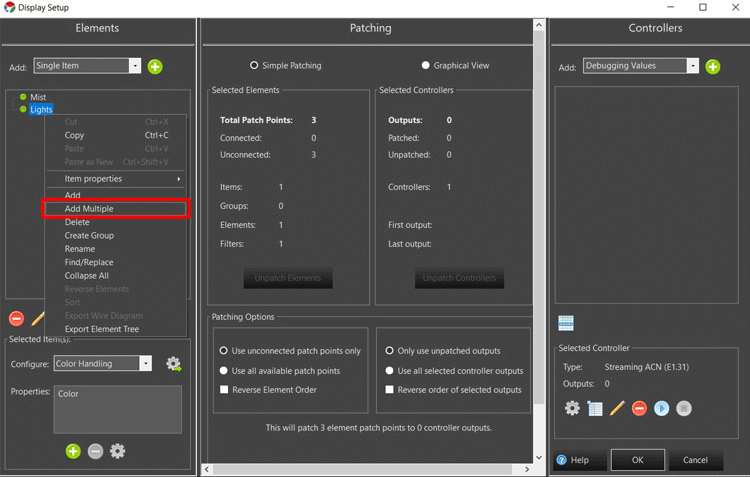Click red delete icon in Elements panel
750x477 pixels.
(x=16, y=319)
